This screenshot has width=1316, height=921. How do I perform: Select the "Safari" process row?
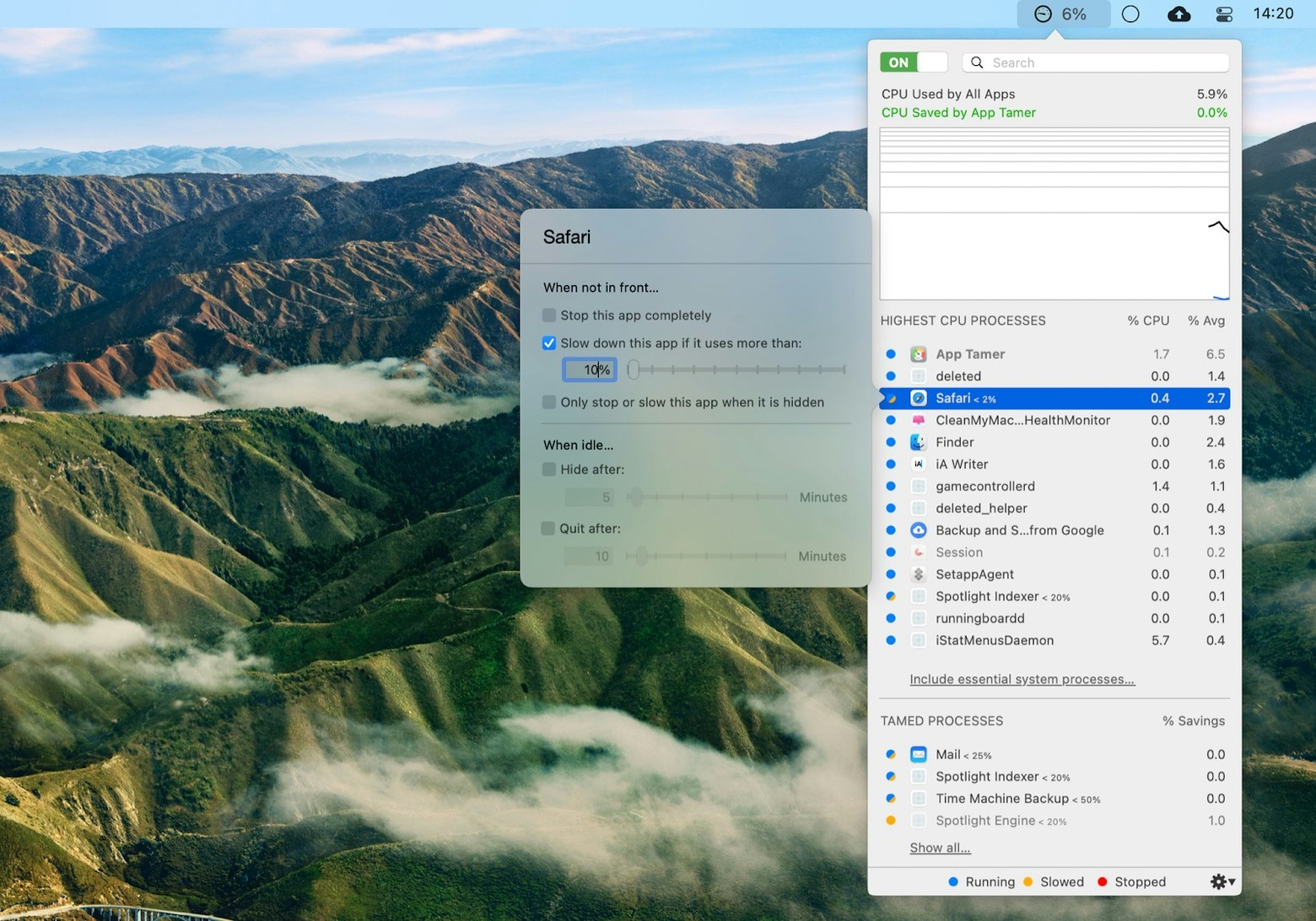1054,398
